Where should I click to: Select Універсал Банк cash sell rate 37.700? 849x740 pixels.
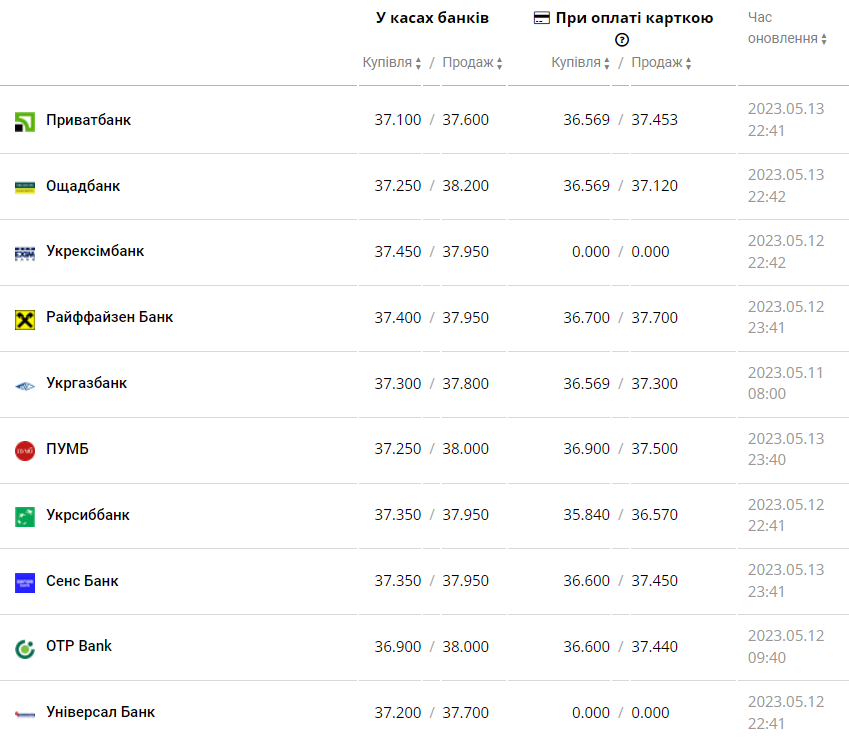[x=466, y=713]
